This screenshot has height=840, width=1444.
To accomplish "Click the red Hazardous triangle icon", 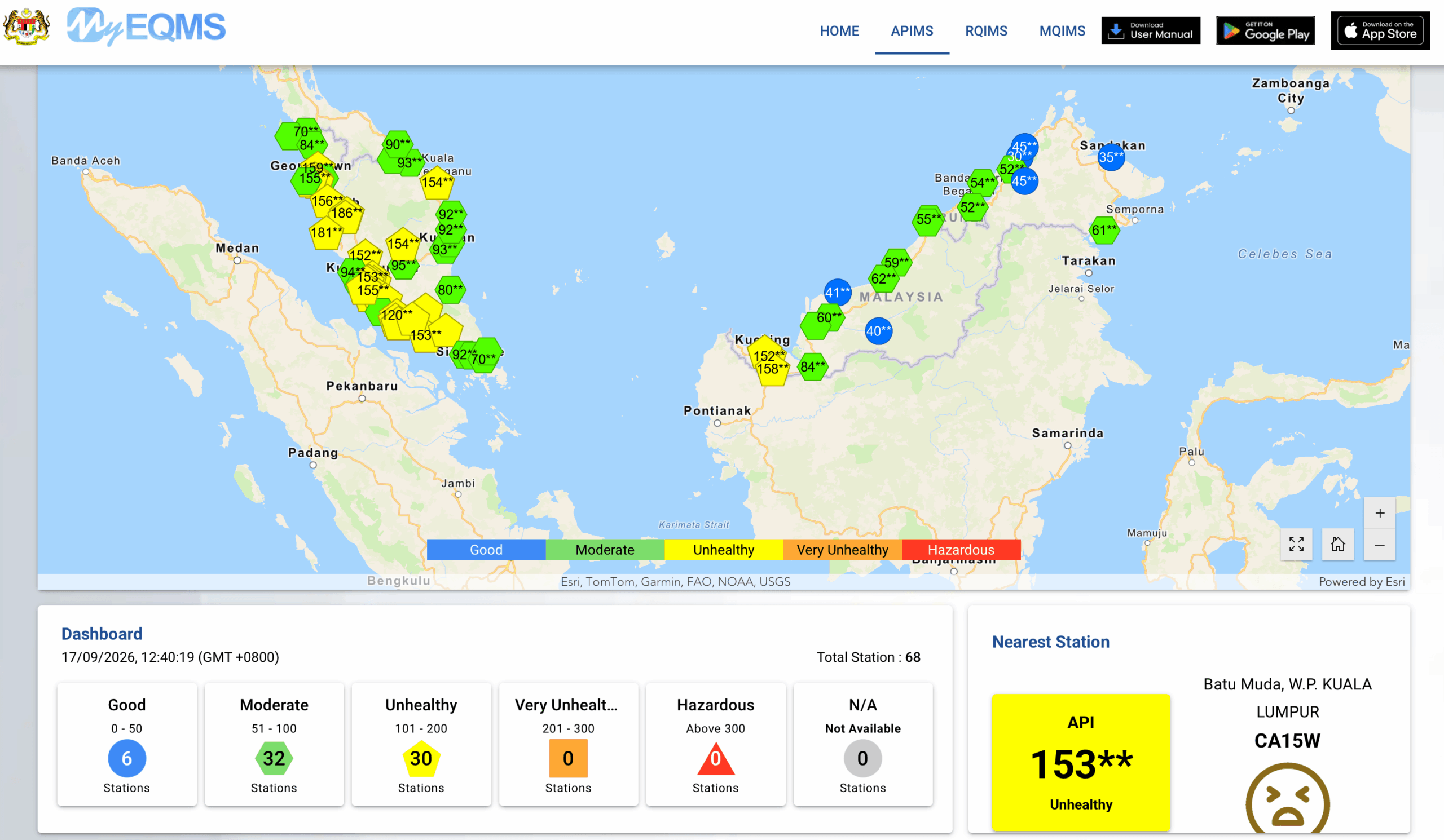I will point(715,759).
